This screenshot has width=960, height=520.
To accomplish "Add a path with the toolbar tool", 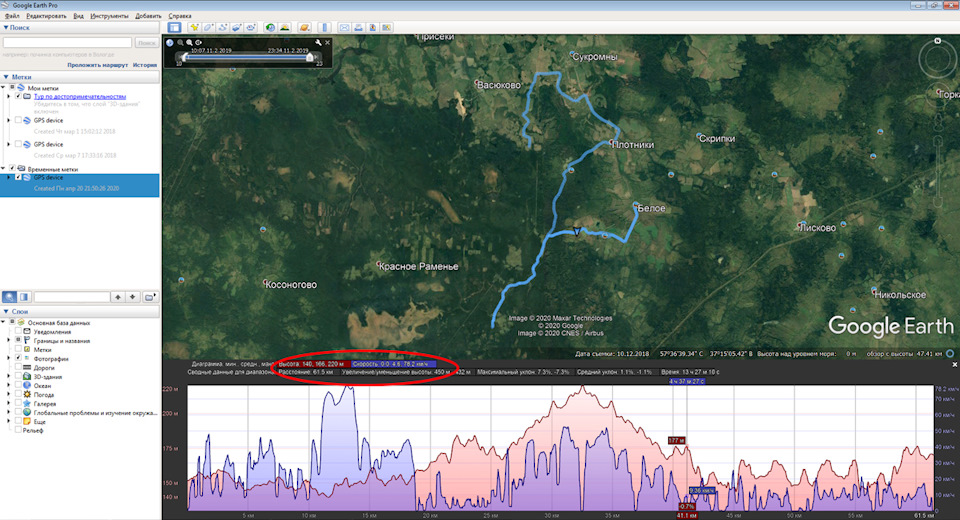I will pyautogui.click(x=222, y=28).
